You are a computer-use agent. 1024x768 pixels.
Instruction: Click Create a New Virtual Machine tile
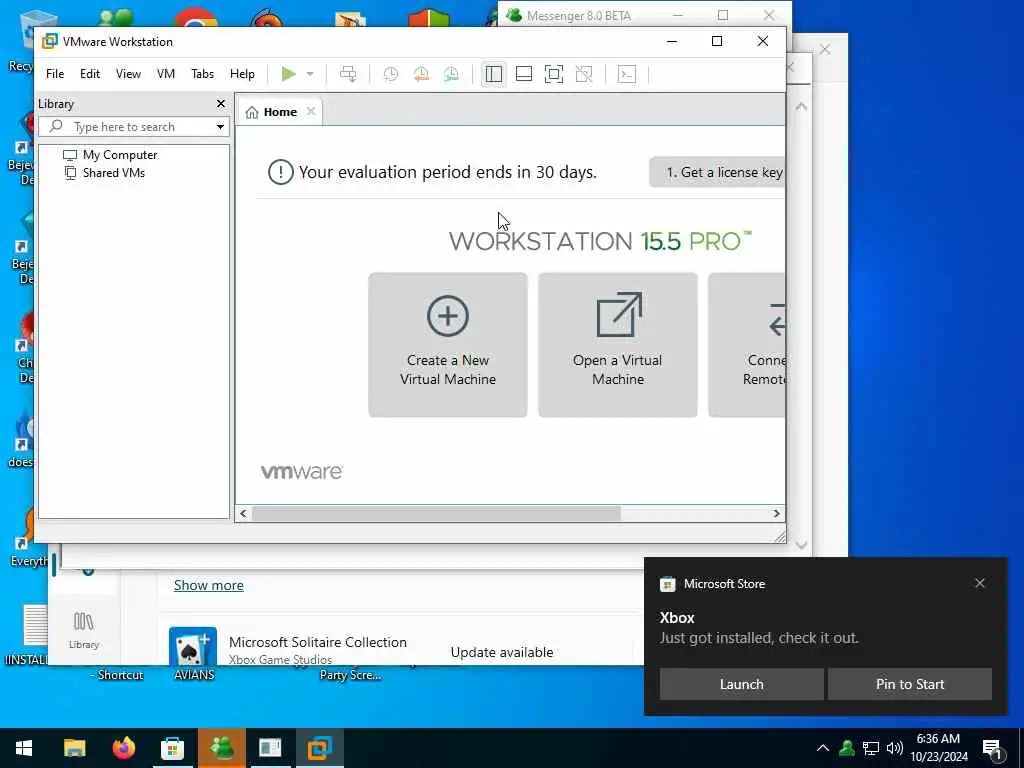click(448, 345)
